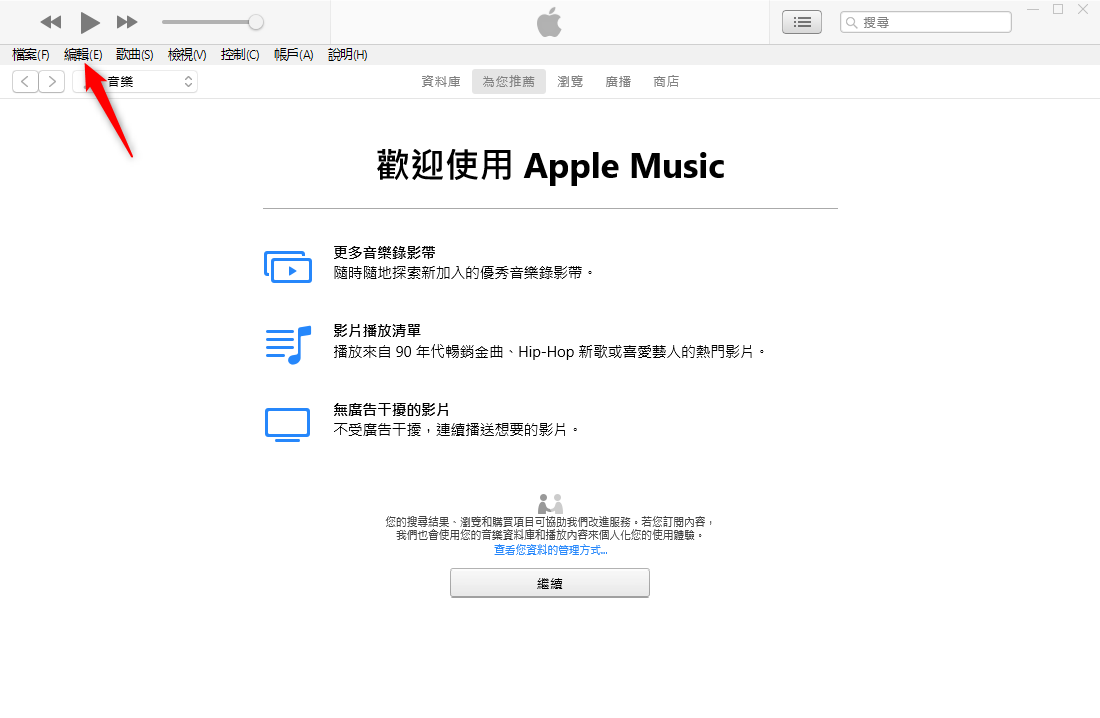This screenshot has height=718, width=1100.
Task: Minimize the iTunes window
Action: [1033, 9]
